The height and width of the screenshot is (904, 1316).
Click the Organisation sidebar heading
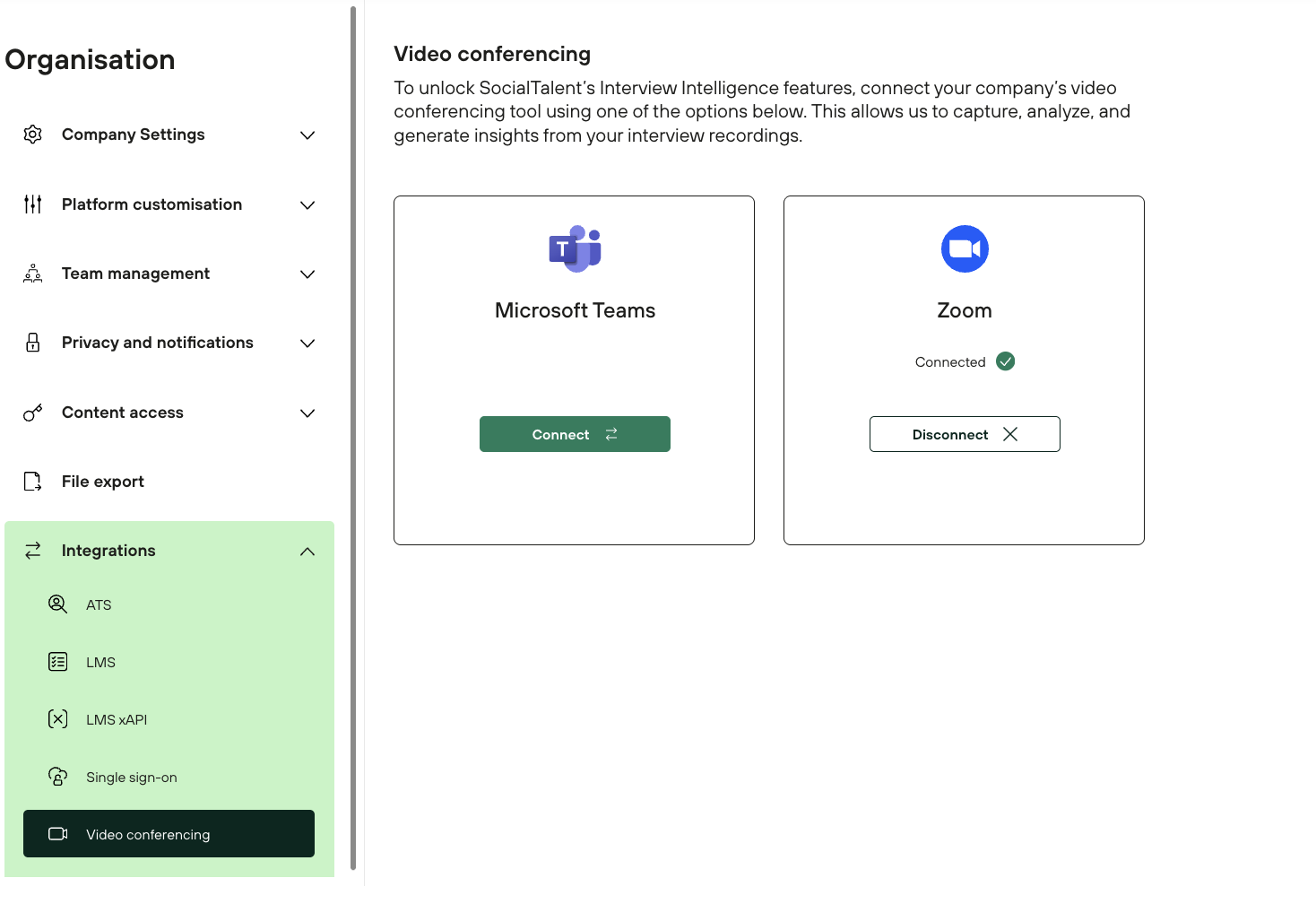tap(90, 60)
